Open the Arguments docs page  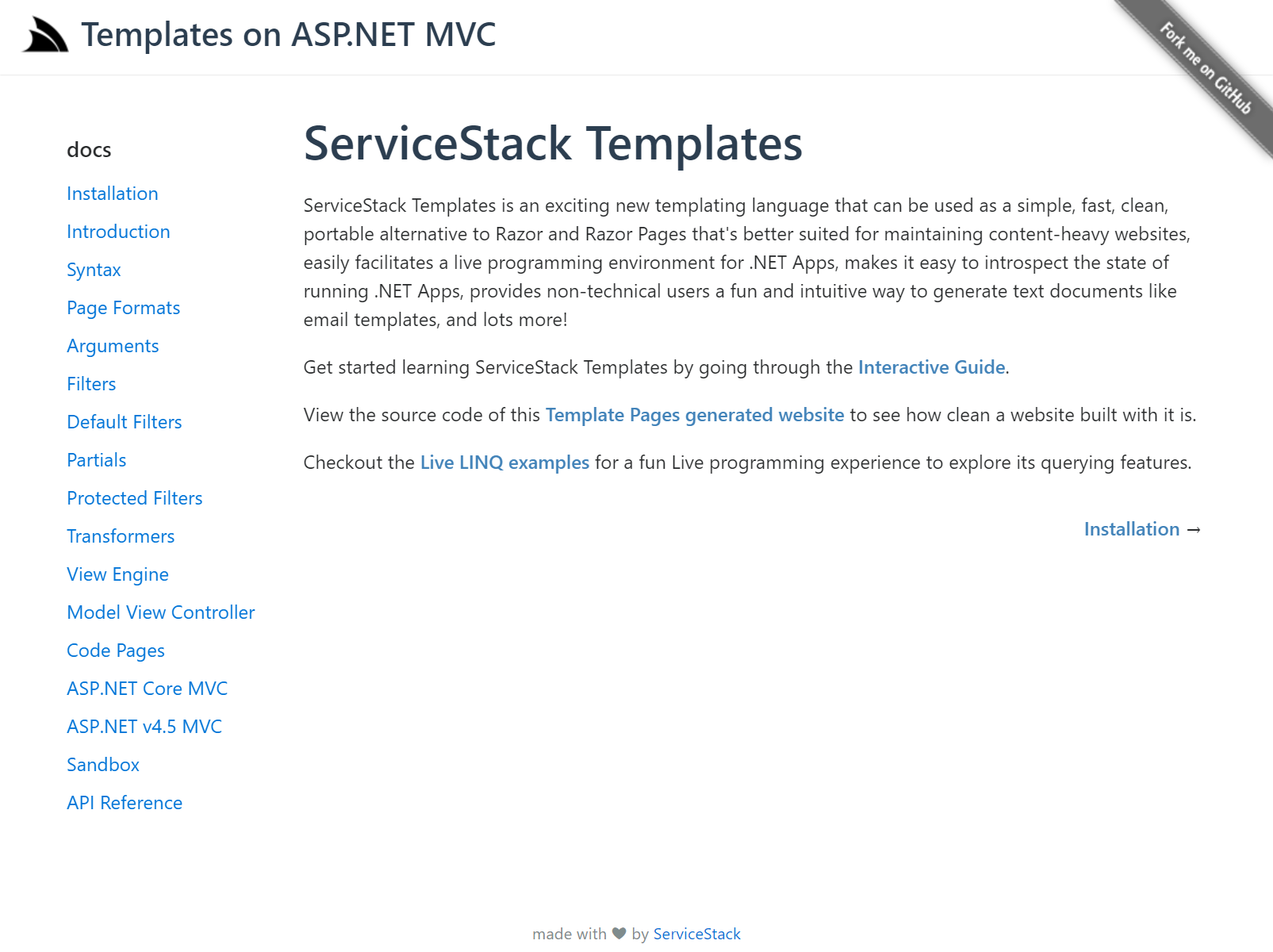tap(113, 346)
